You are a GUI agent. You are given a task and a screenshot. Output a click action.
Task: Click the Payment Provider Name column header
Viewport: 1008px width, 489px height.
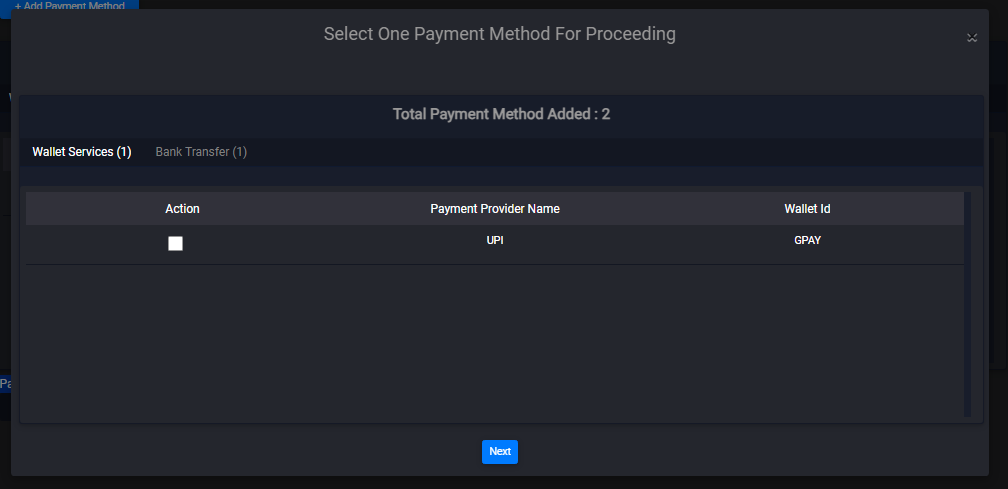coord(495,209)
